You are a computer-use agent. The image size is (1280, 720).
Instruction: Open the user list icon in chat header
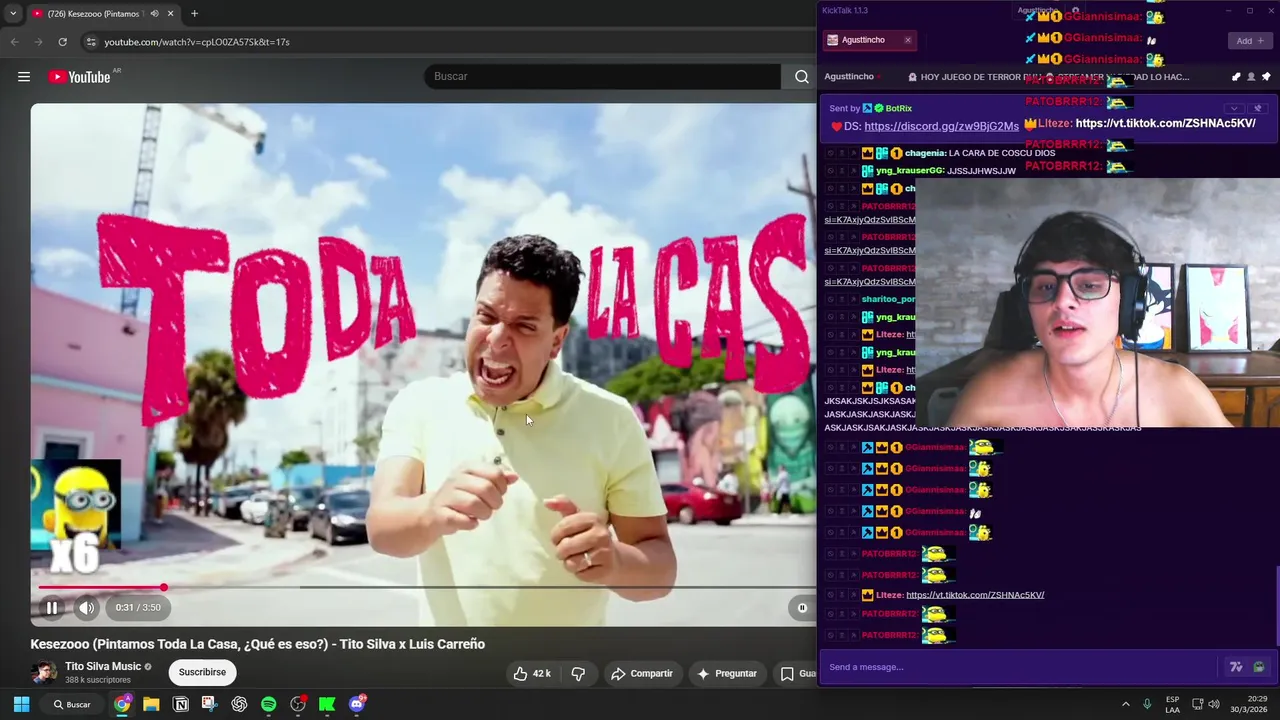[x=1251, y=77]
